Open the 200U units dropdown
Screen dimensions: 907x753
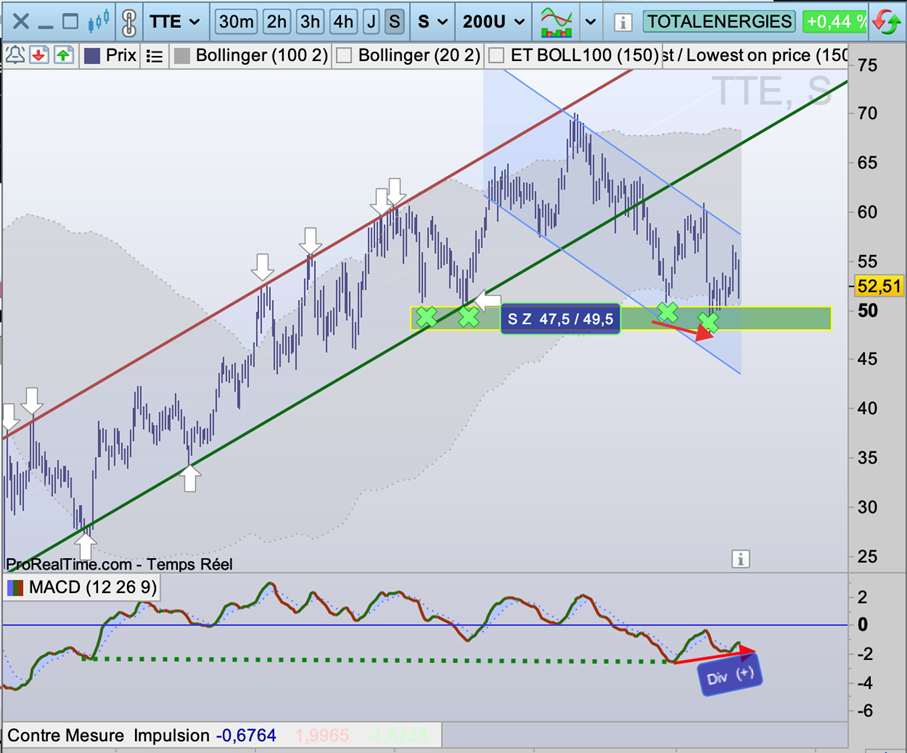point(493,22)
